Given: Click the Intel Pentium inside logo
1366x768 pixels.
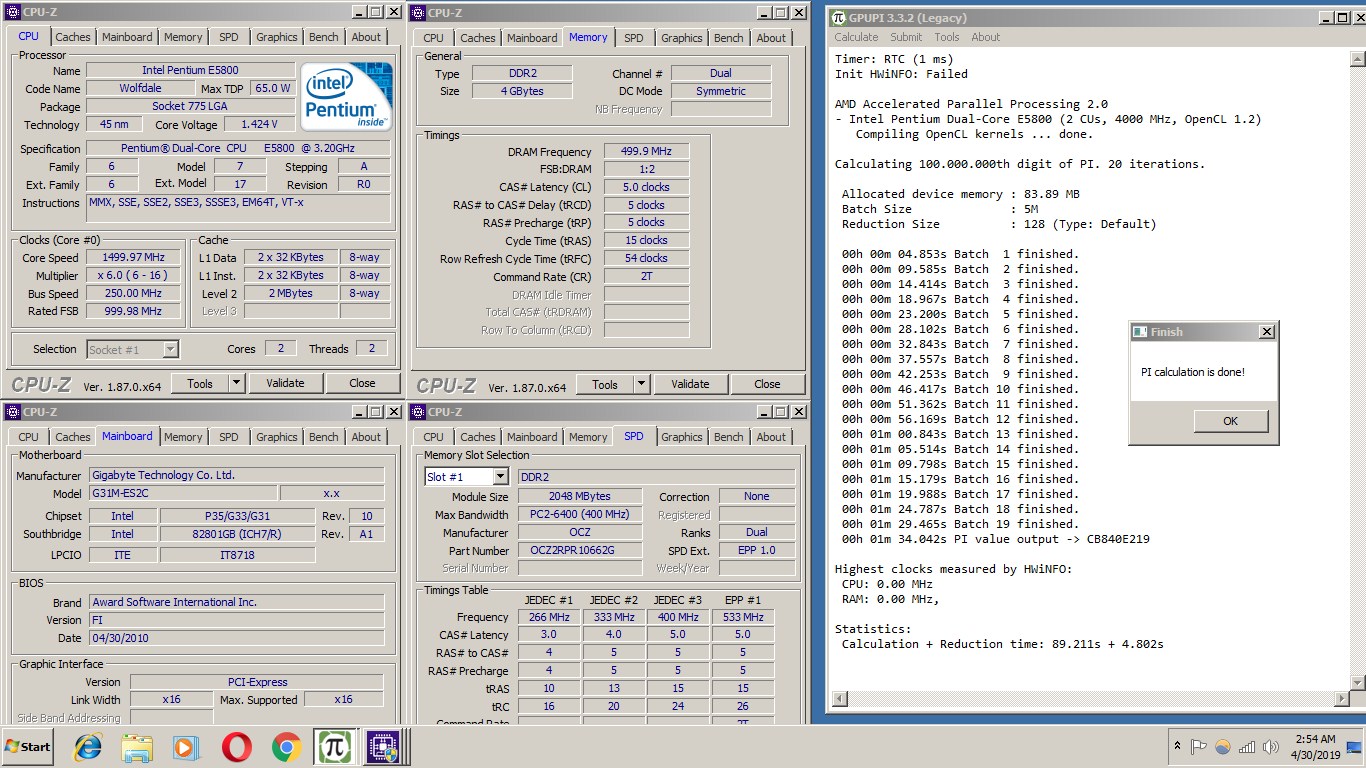Looking at the screenshot, I should pyautogui.click(x=346, y=96).
